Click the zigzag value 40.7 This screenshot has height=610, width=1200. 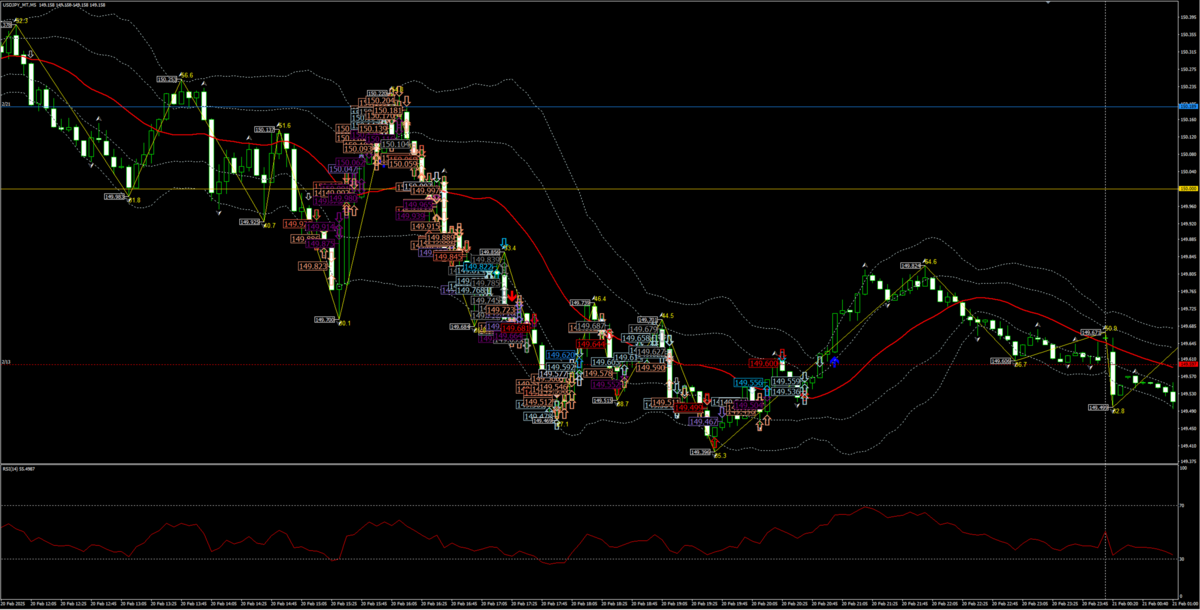point(269,225)
